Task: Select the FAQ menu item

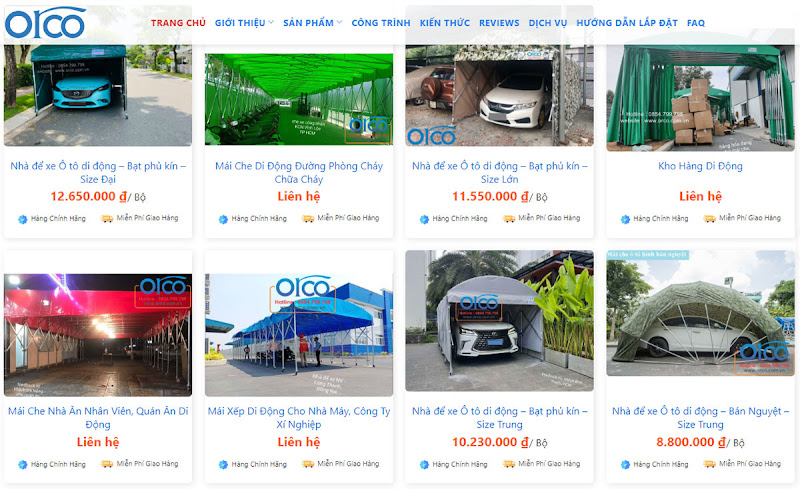Action: tap(695, 23)
